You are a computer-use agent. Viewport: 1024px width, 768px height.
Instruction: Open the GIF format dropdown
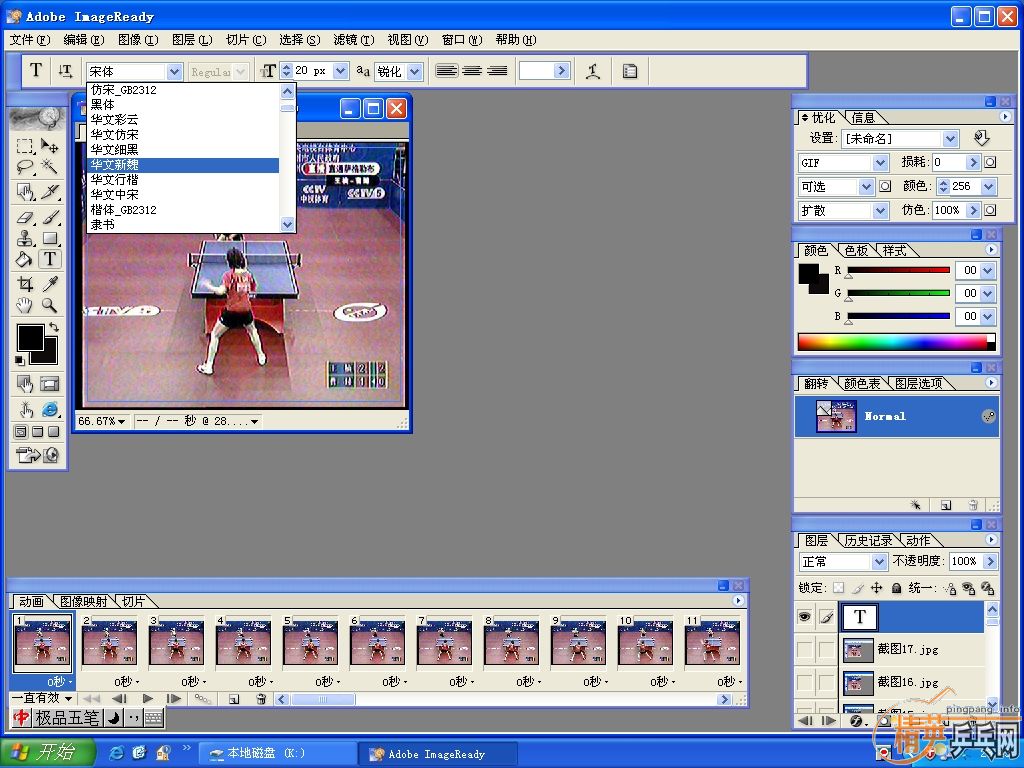881,163
